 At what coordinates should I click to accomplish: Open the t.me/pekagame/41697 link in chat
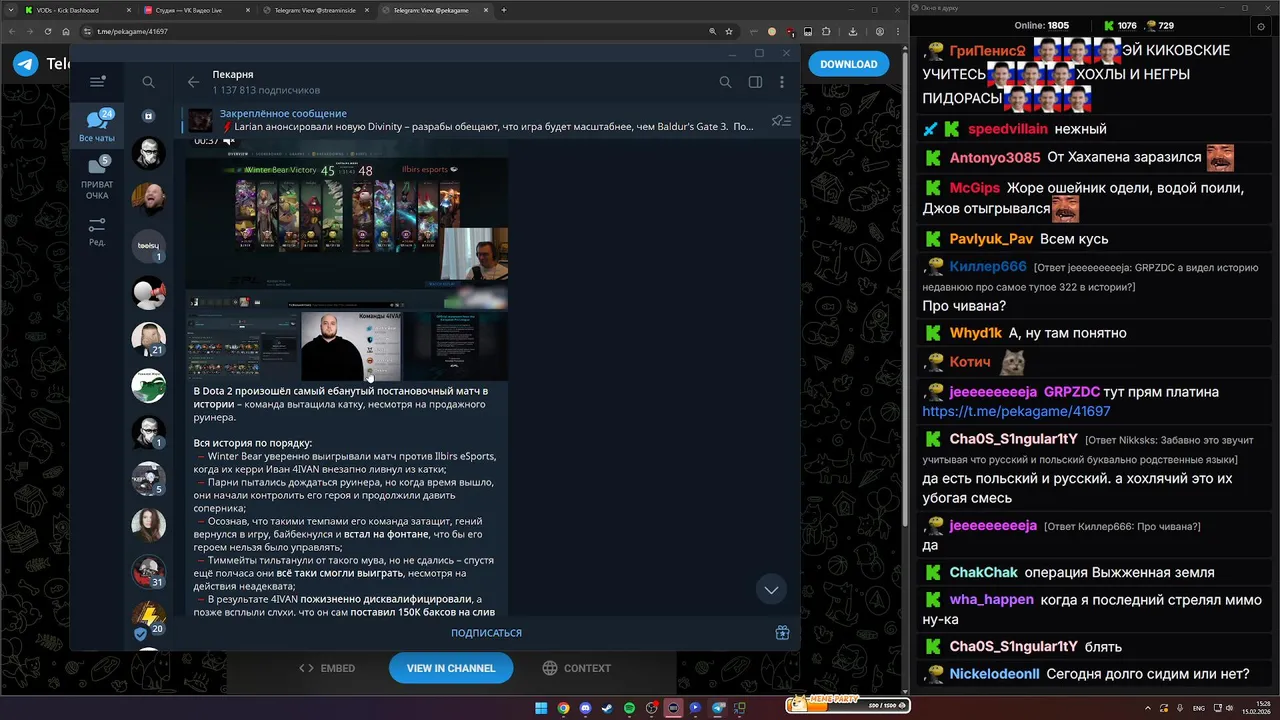[x=1016, y=411]
